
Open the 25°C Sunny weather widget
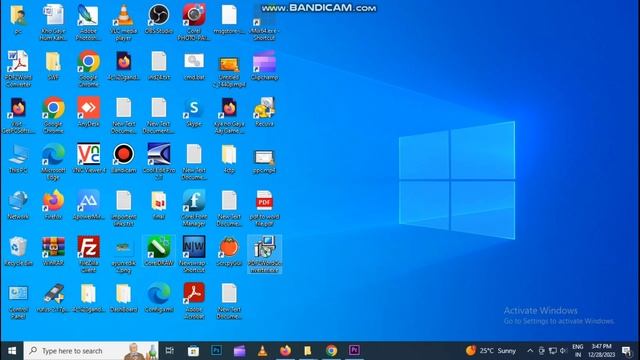tap(491, 351)
